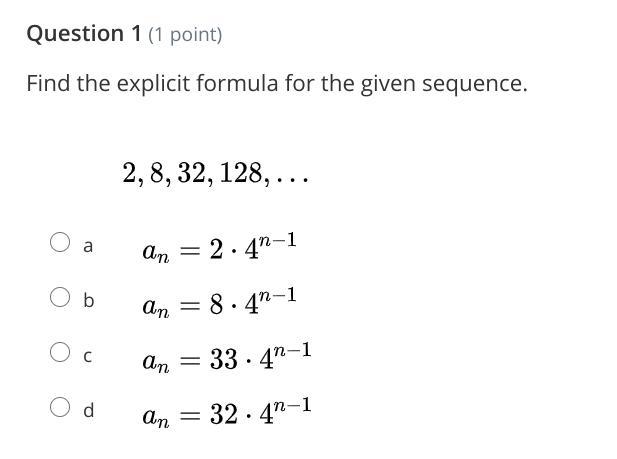
Task: Click the 'Question 1' heading
Action: pyautogui.click(x=83, y=34)
